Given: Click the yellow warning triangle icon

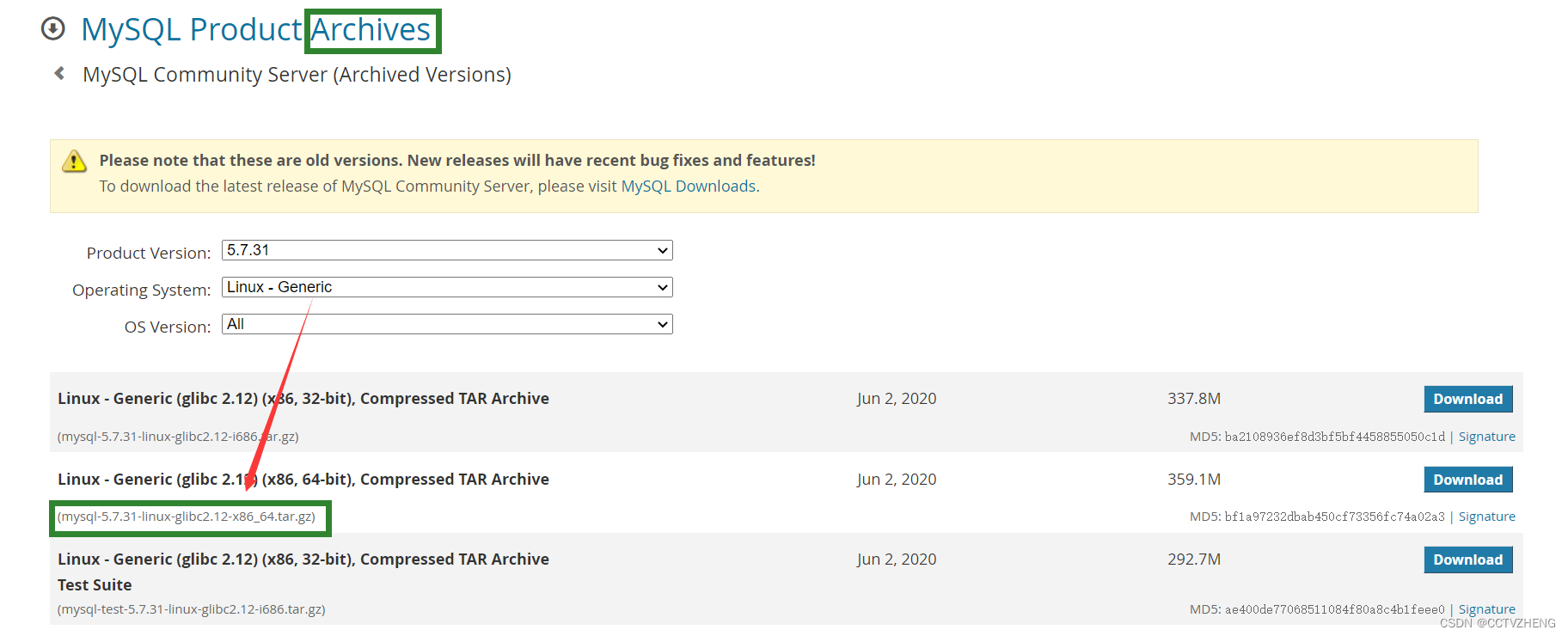Looking at the screenshot, I should 75,161.
